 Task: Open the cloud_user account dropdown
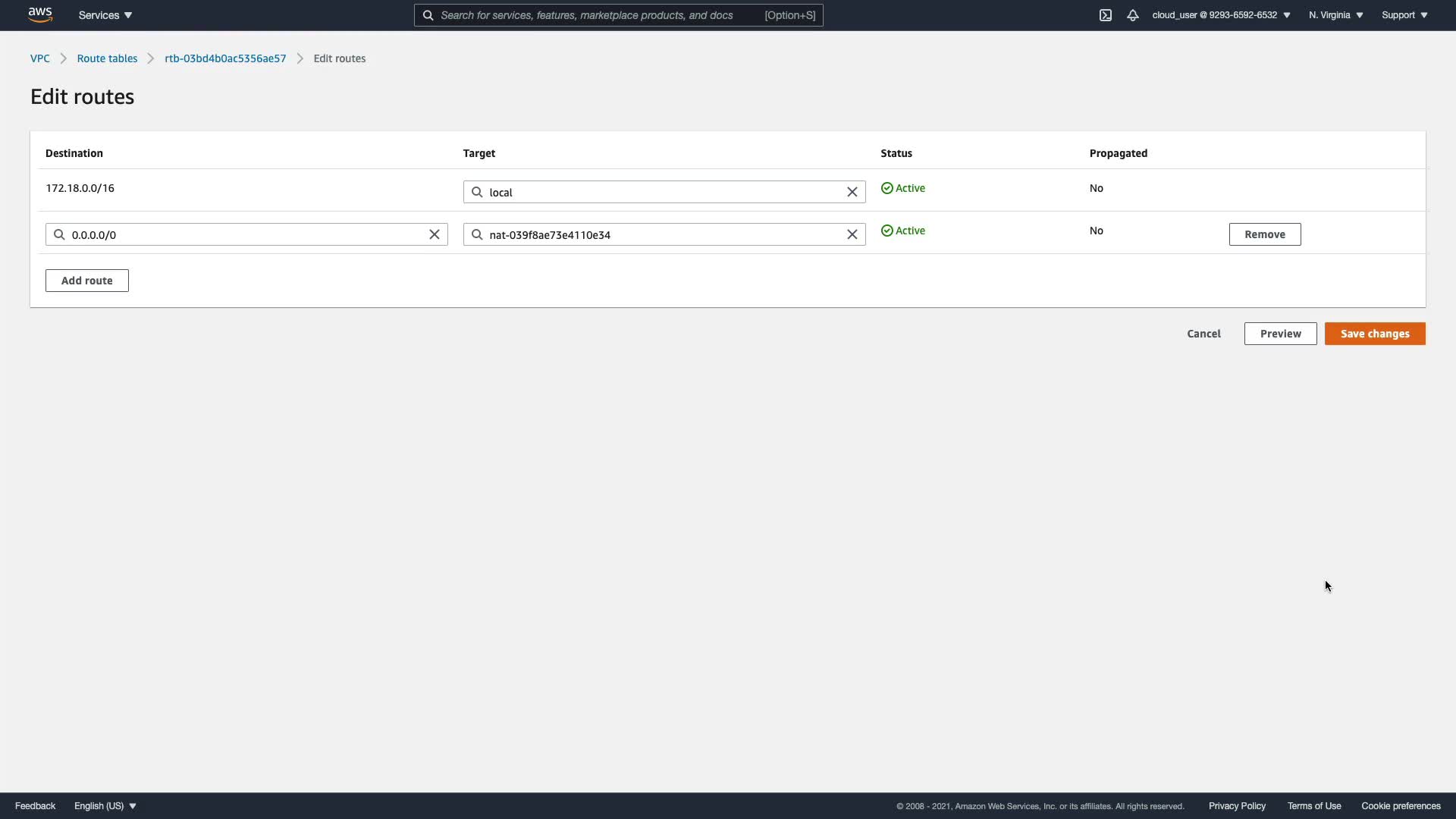pyautogui.click(x=1221, y=15)
